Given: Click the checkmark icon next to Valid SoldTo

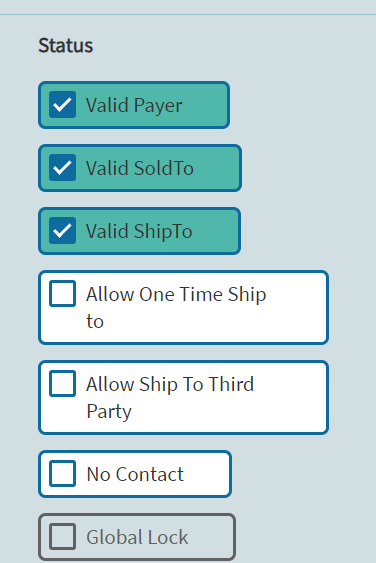Looking at the screenshot, I should point(62,168).
